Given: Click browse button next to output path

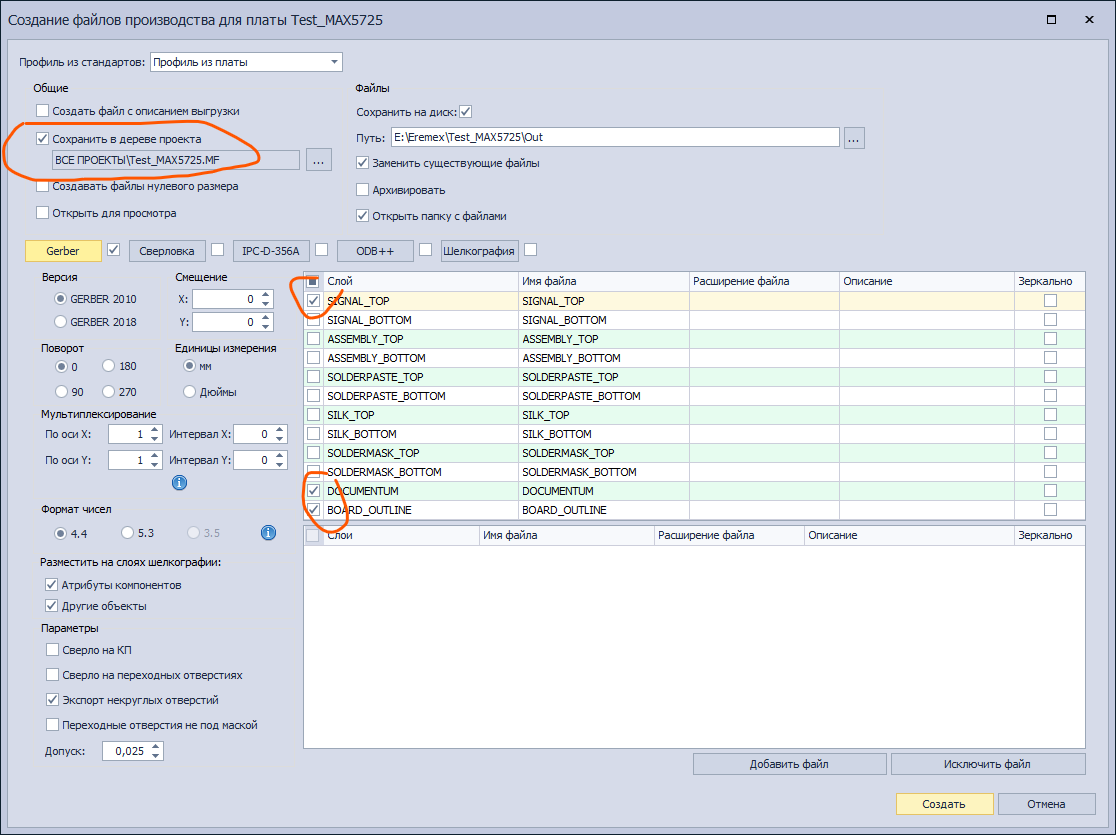Looking at the screenshot, I should click(x=853, y=138).
